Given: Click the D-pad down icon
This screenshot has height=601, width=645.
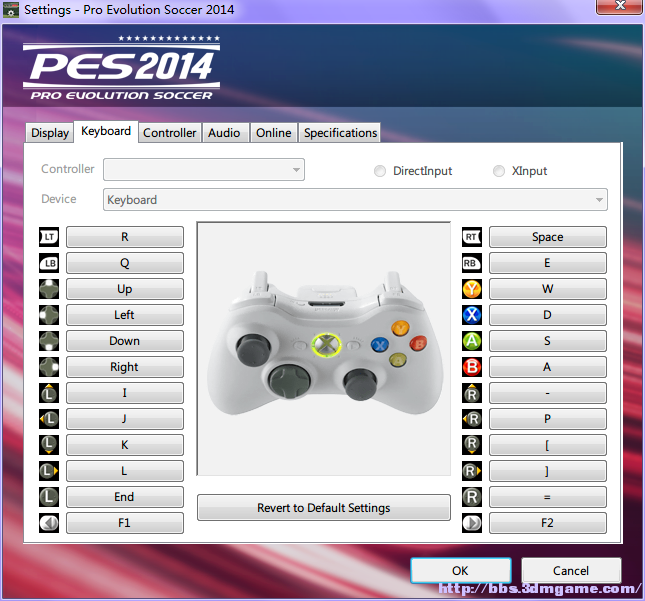Looking at the screenshot, I should coord(49,341).
